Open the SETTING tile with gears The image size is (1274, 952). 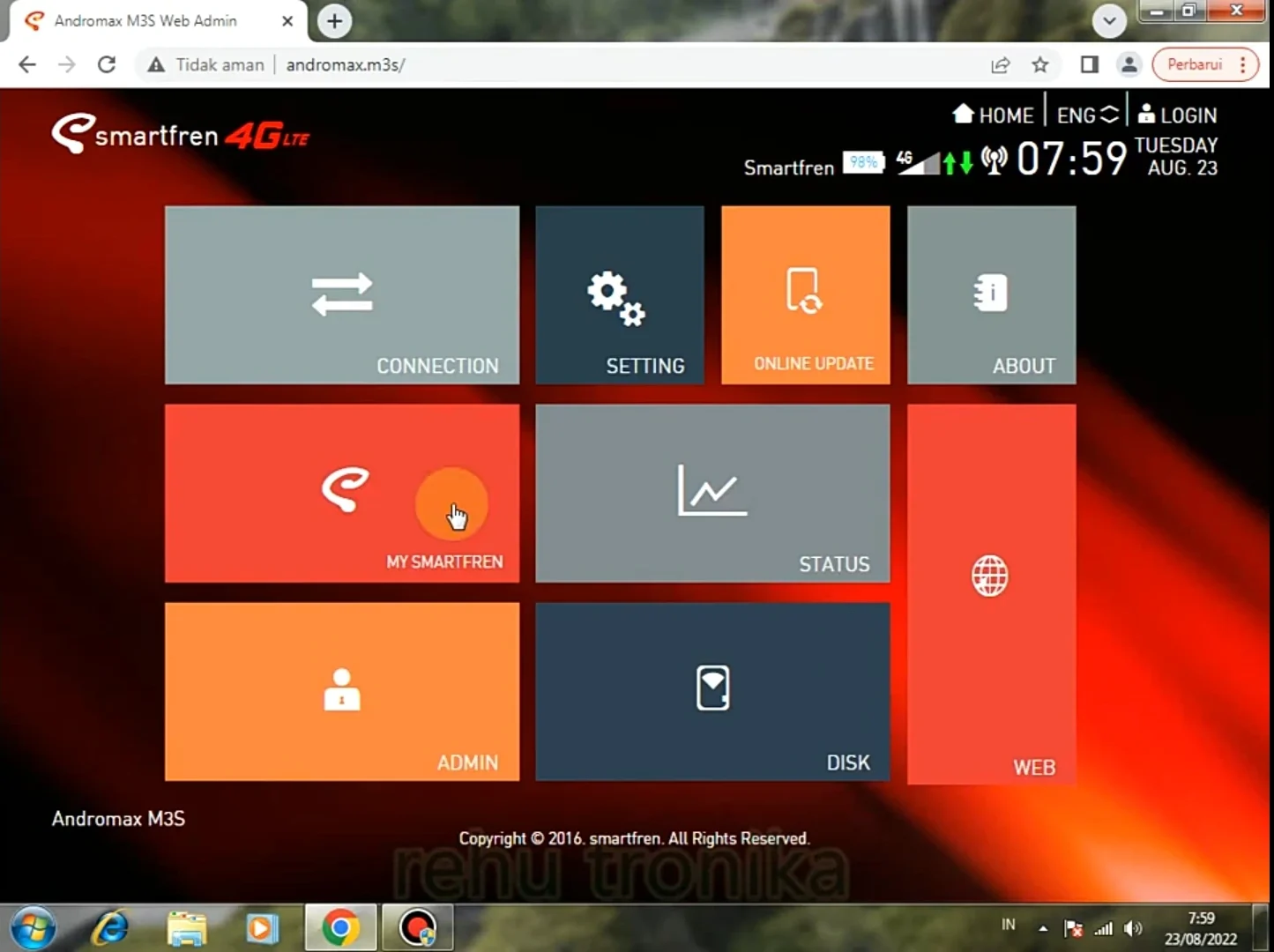click(620, 295)
